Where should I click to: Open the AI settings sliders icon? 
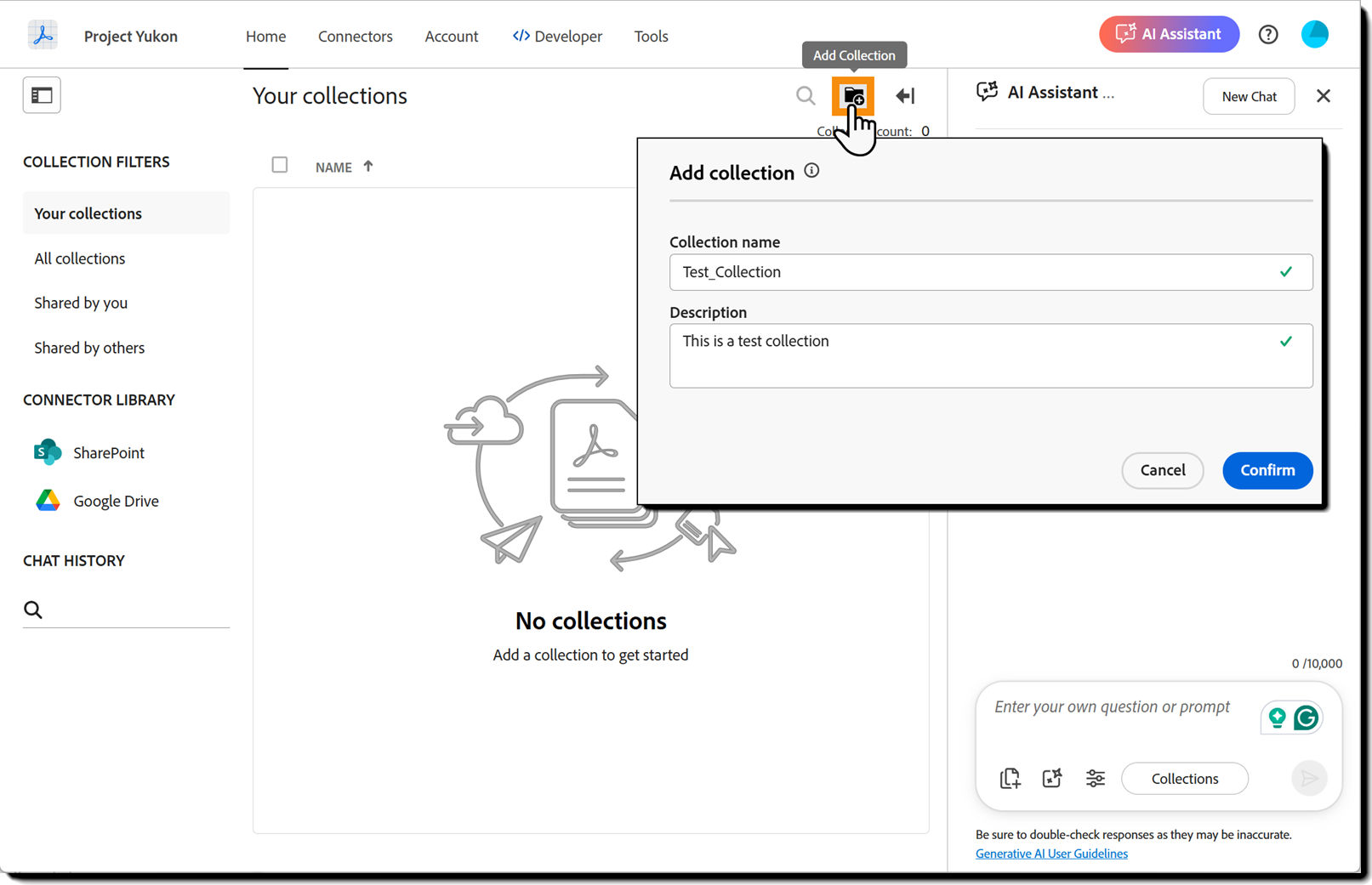click(1096, 778)
